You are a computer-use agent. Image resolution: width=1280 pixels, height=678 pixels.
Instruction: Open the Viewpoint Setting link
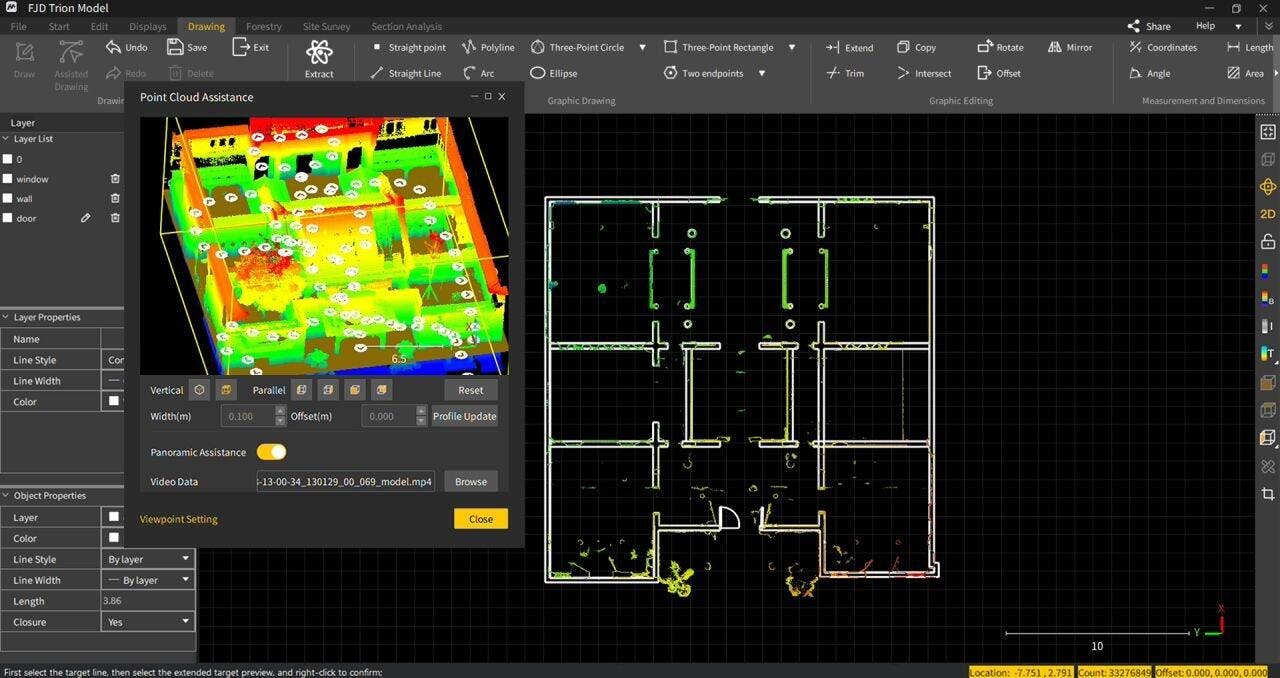pos(178,519)
